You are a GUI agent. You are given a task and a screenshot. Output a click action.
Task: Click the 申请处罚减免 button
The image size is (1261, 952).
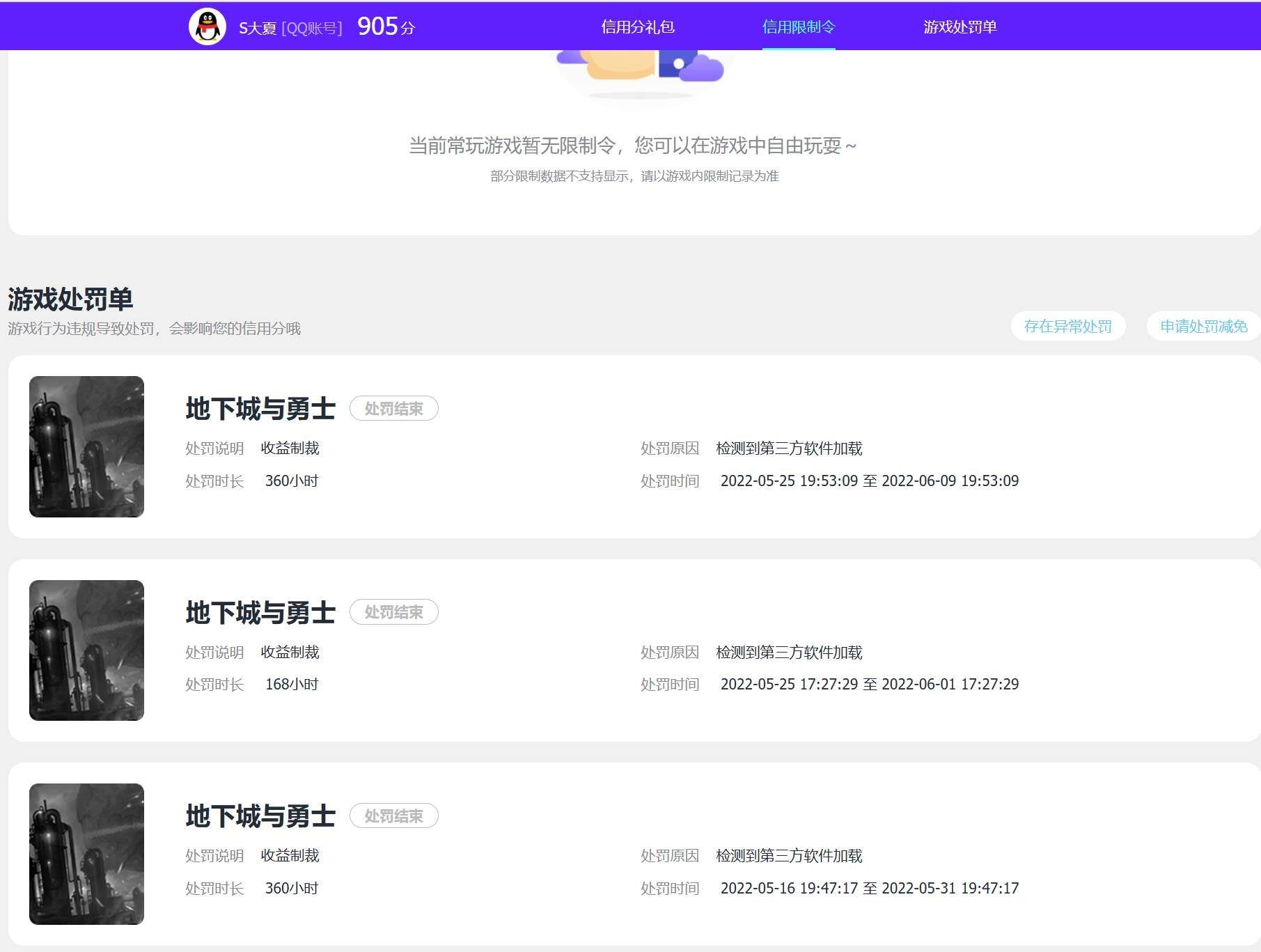(1203, 326)
